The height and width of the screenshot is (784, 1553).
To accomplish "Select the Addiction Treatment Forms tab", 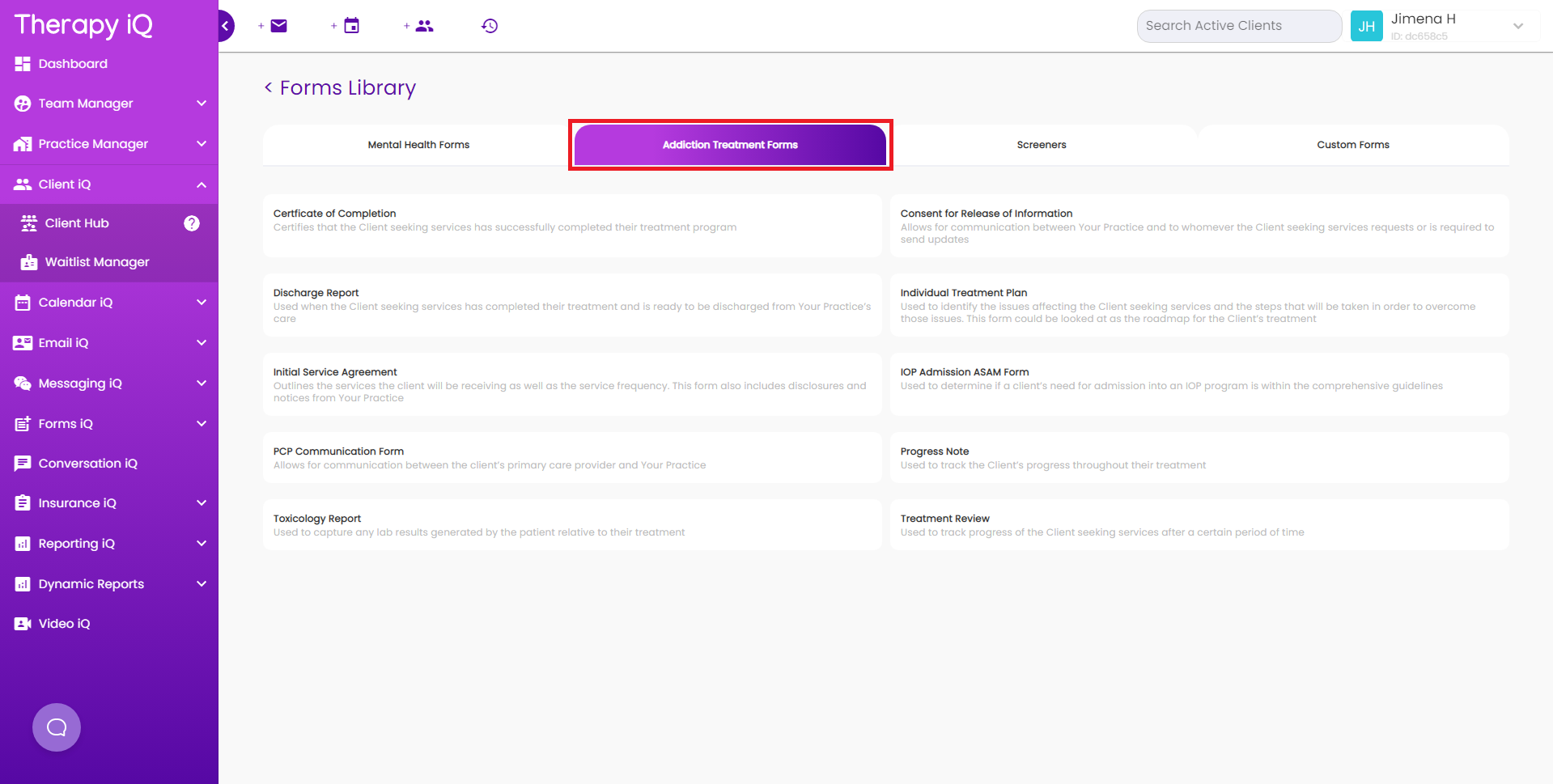I will [x=730, y=145].
